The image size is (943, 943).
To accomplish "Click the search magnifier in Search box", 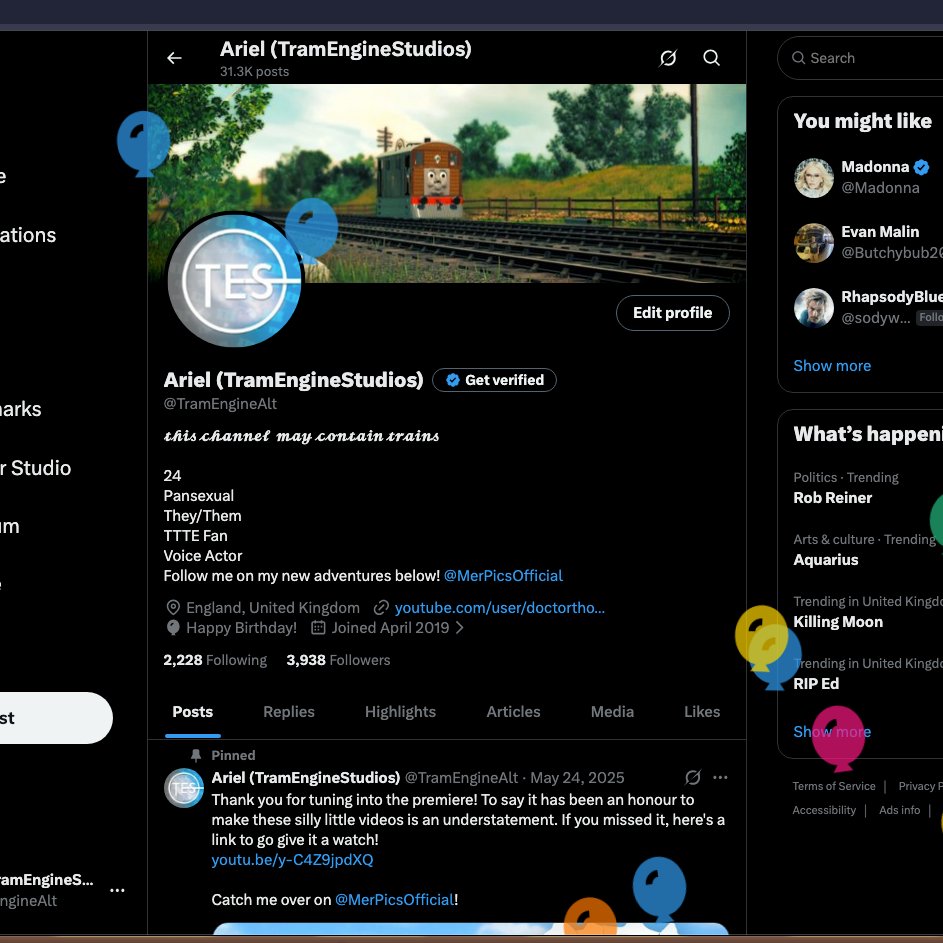I will [x=798, y=58].
